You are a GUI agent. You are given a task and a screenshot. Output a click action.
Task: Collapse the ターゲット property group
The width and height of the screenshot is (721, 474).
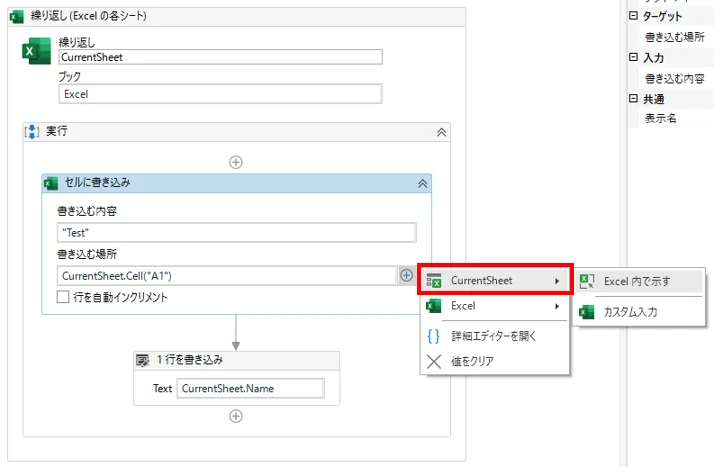(632, 16)
